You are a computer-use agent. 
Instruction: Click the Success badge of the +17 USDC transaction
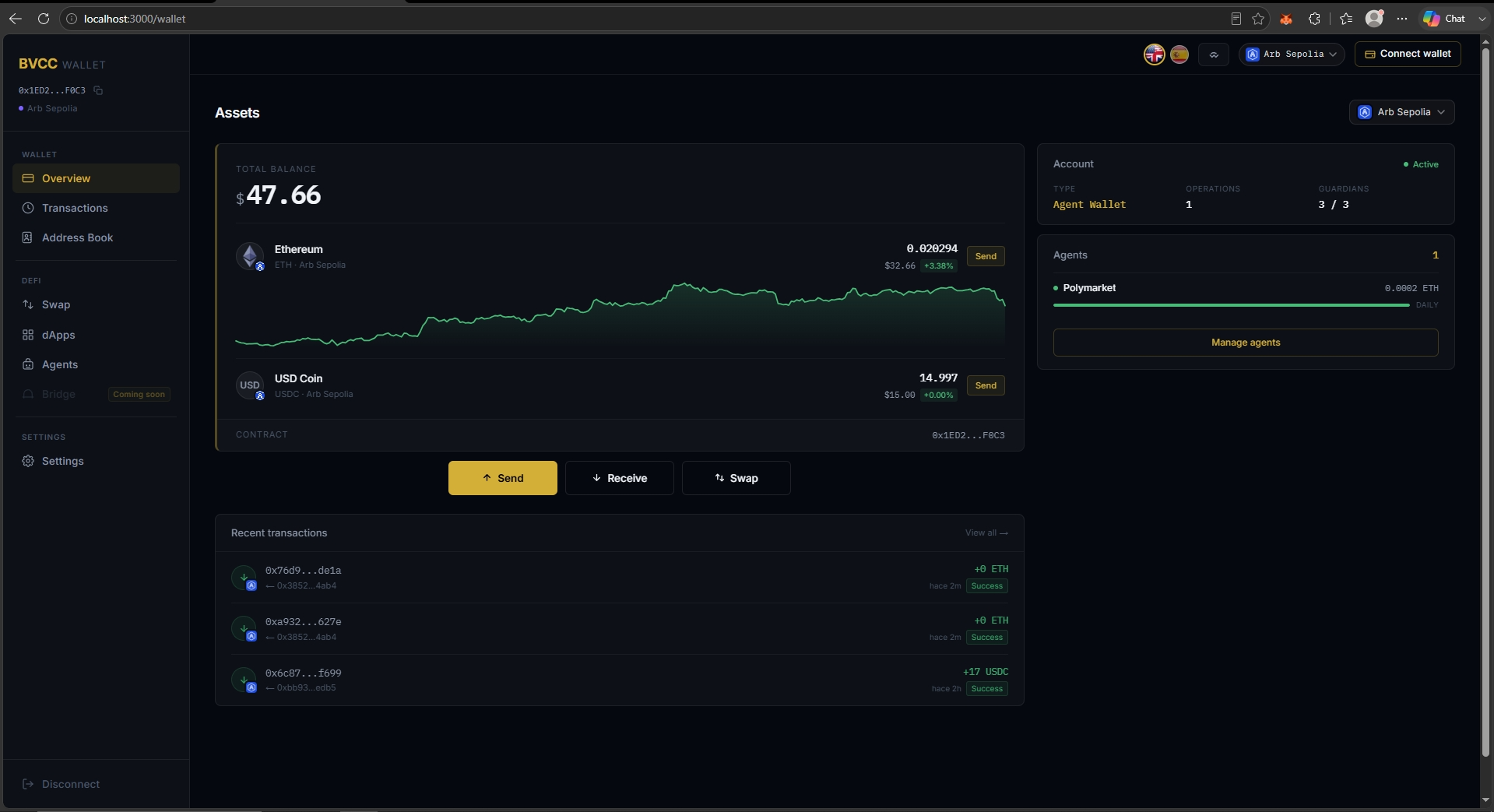click(x=987, y=689)
